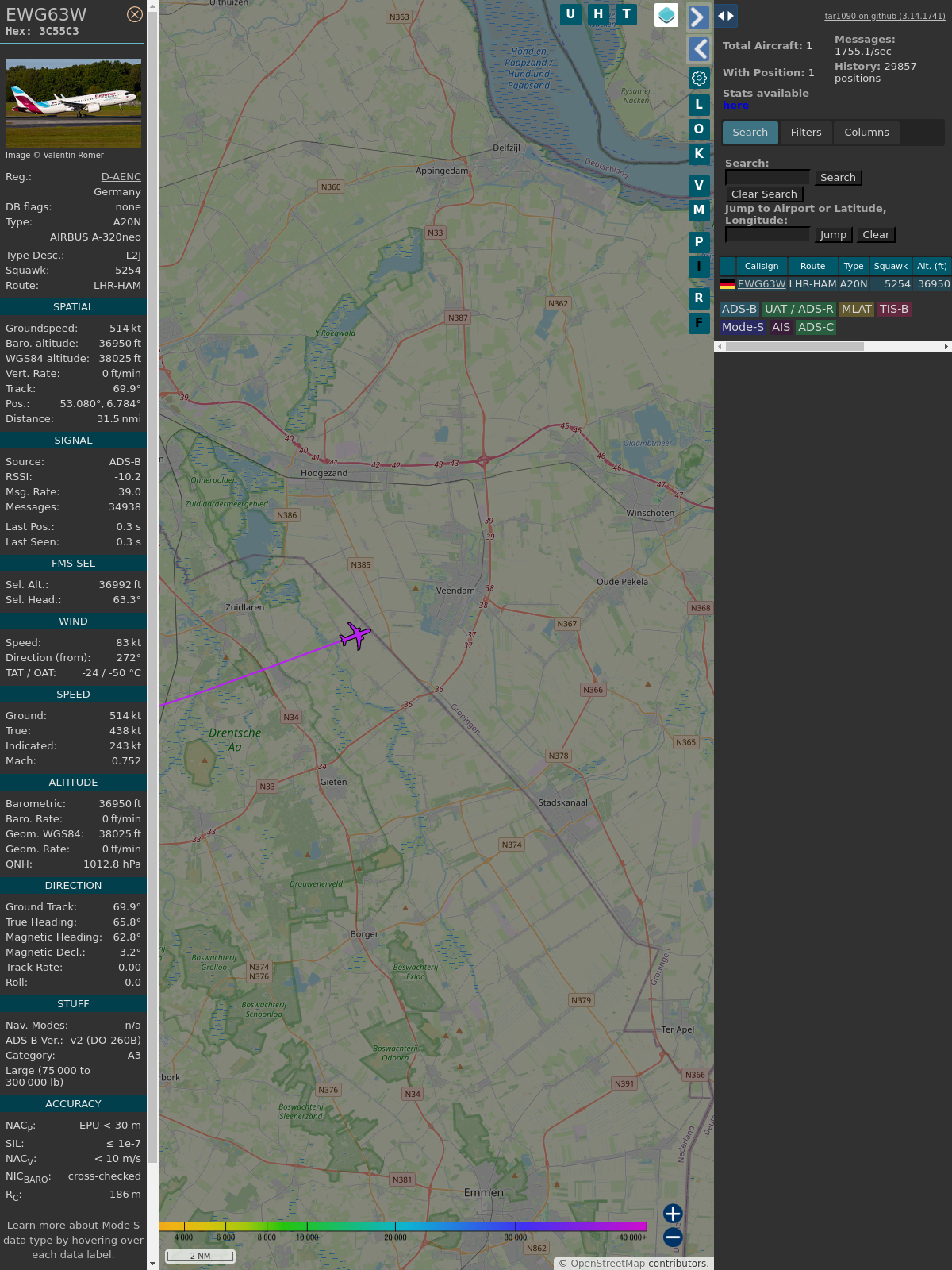
Task: Click the TIS-B source legend
Action: pos(894,310)
